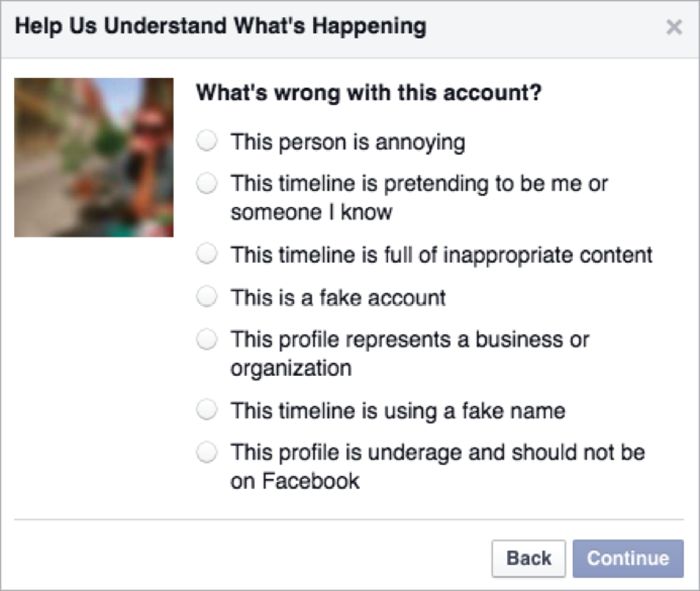Click the 'This person is annoying' label text

(x=347, y=141)
